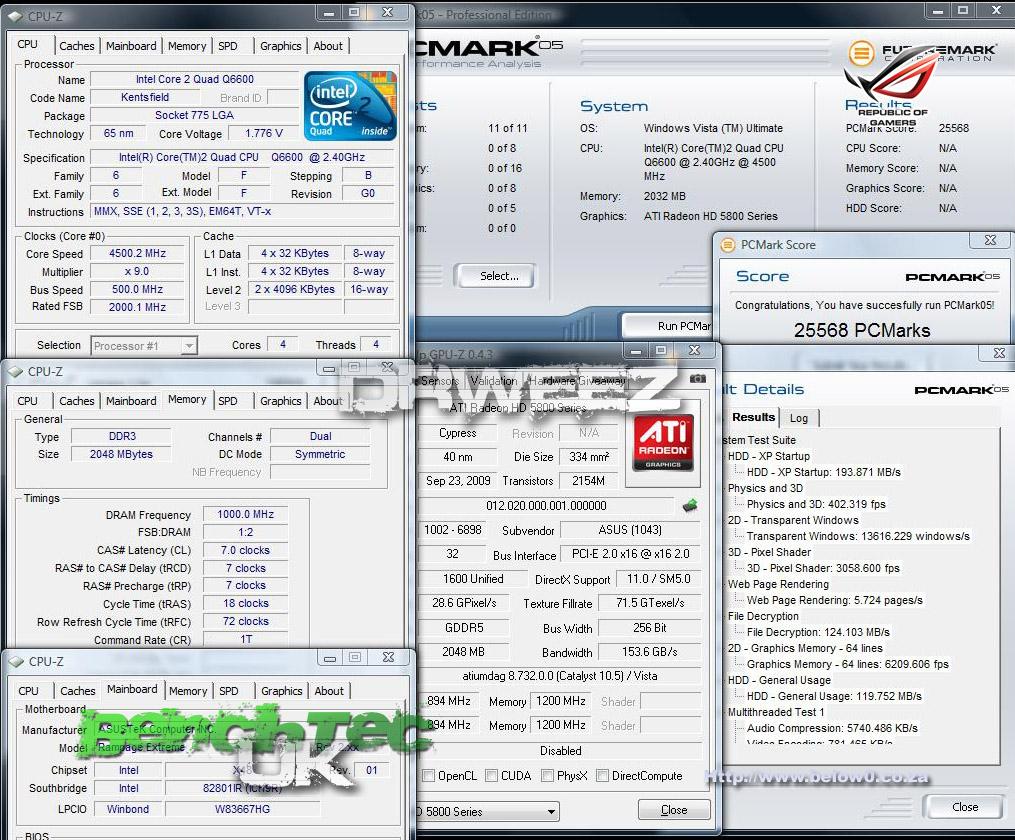Click Close button in Result Details dialog
The image size is (1015, 840).
click(965, 806)
